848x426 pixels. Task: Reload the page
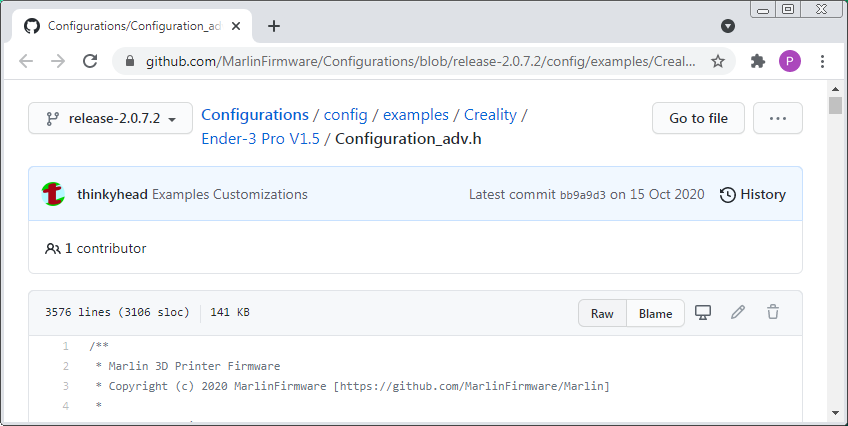click(90, 61)
